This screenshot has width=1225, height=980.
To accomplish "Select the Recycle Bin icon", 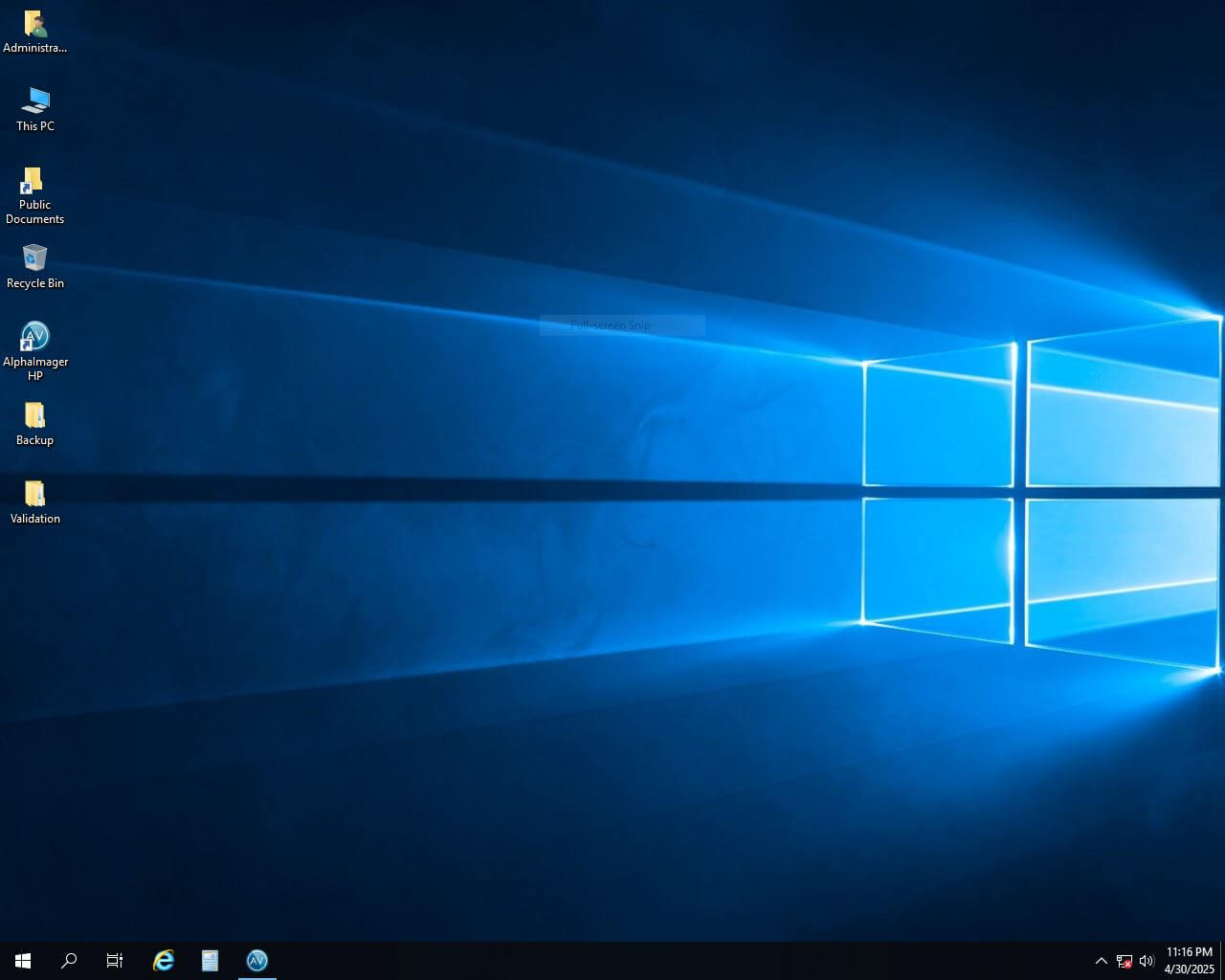I will (34, 258).
